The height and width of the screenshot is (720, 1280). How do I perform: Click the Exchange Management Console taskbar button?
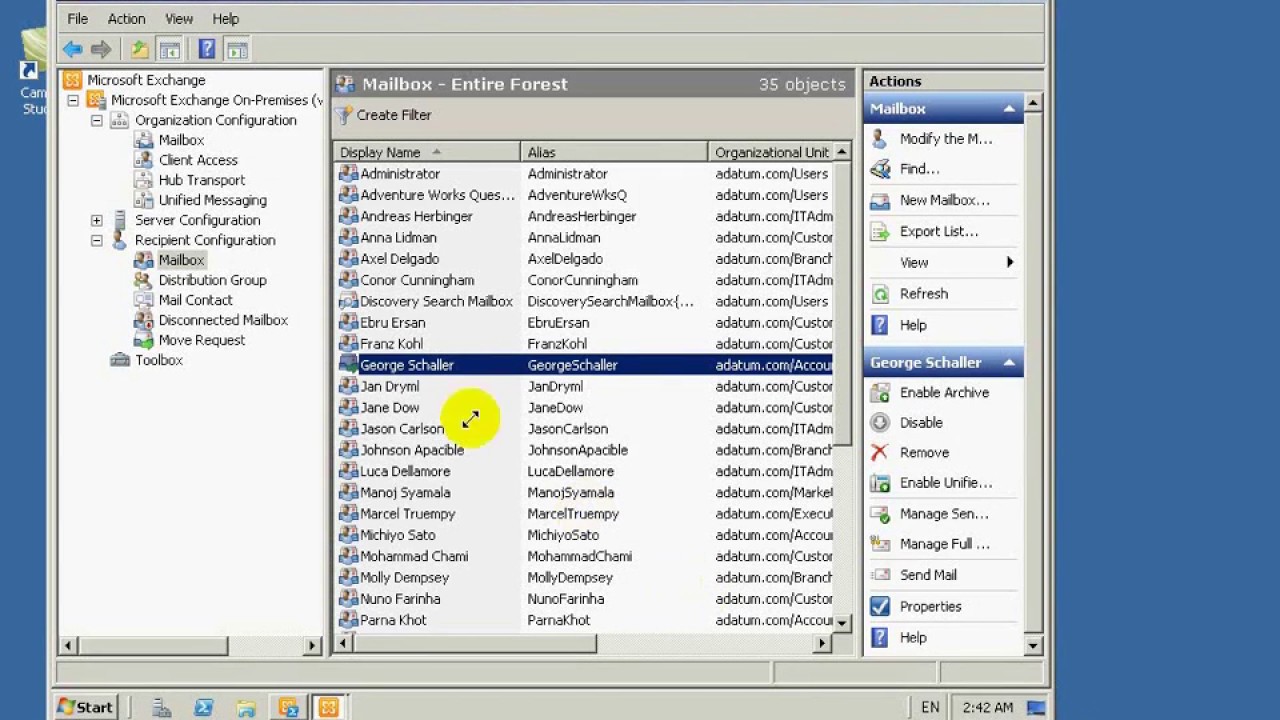[x=328, y=707]
